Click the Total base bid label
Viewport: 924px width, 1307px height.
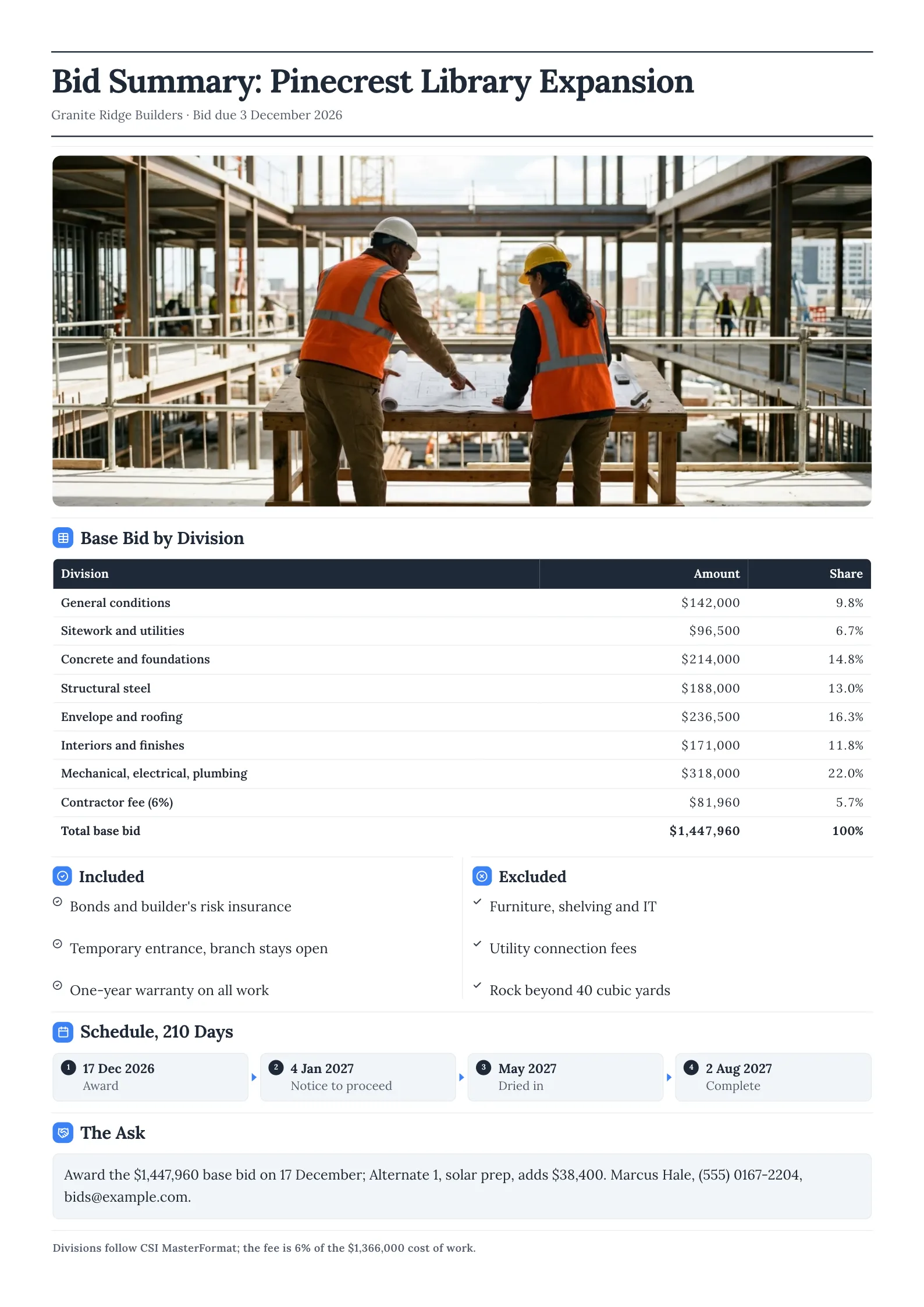(101, 831)
